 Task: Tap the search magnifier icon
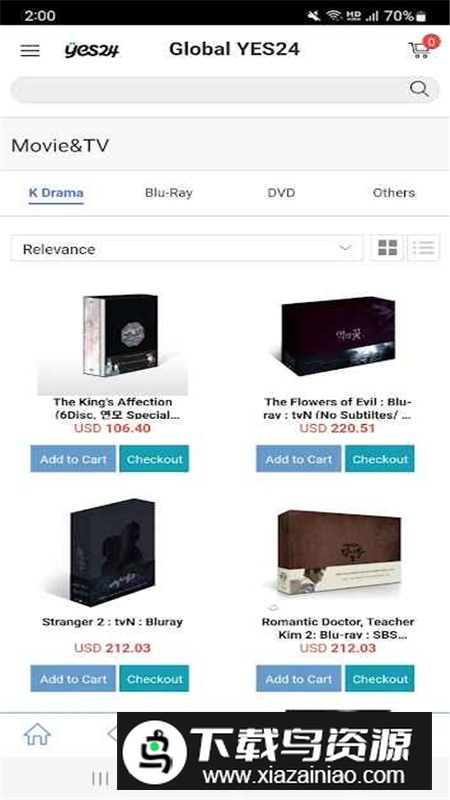tap(419, 89)
